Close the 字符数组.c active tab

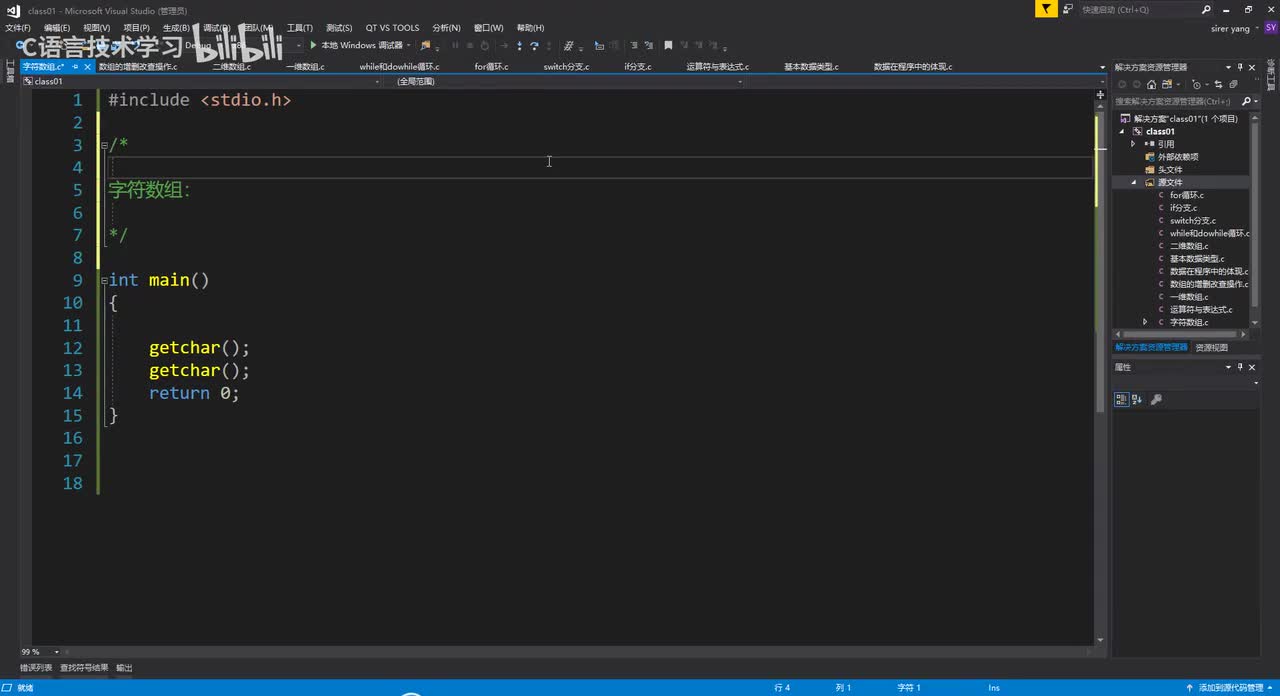[x=88, y=67]
